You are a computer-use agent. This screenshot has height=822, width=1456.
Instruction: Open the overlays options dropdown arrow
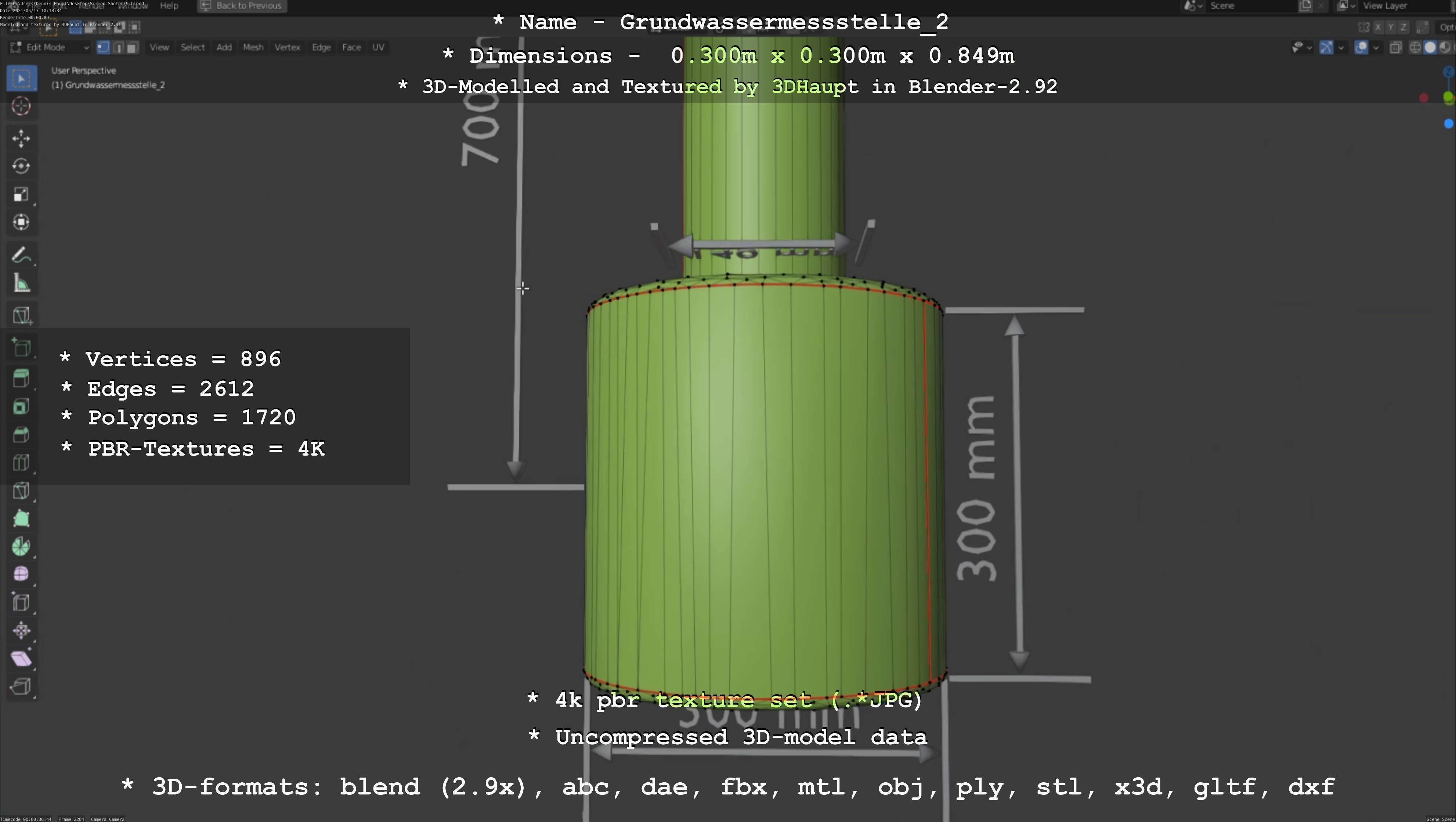point(1376,47)
